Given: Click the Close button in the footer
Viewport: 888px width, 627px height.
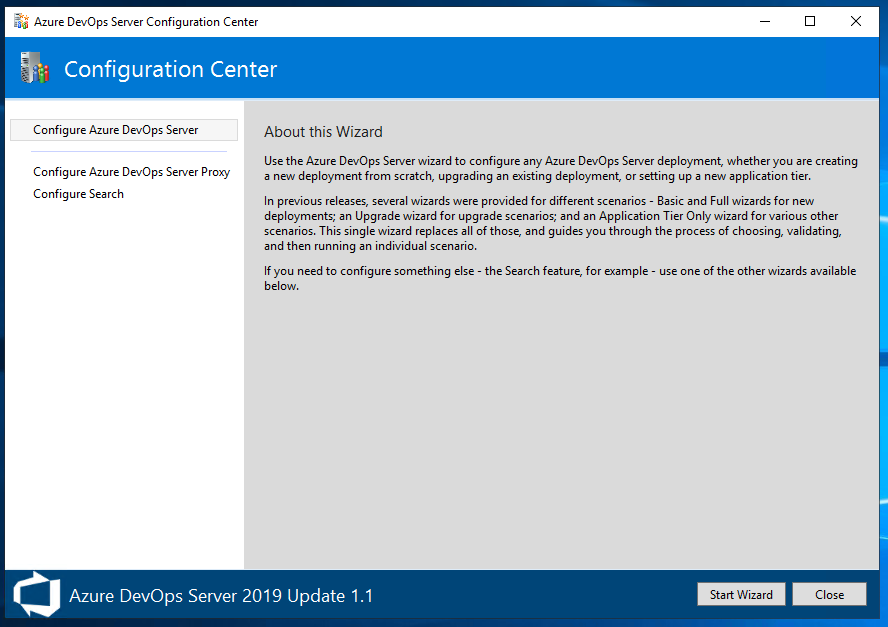Looking at the screenshot, I should coord(829,594).
